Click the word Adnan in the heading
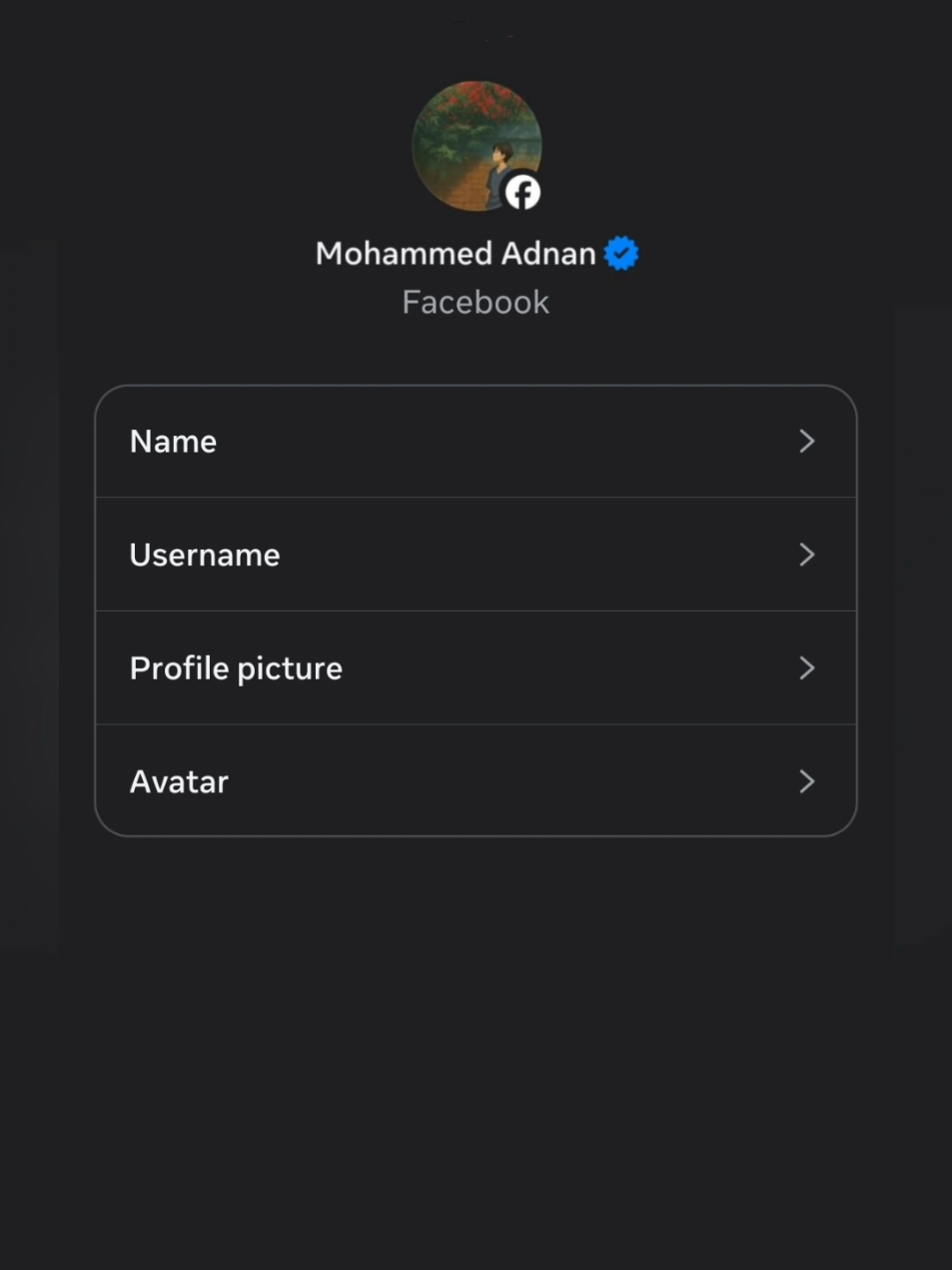Viewport: 952px width, 1270px height. (x=548, y=254)
